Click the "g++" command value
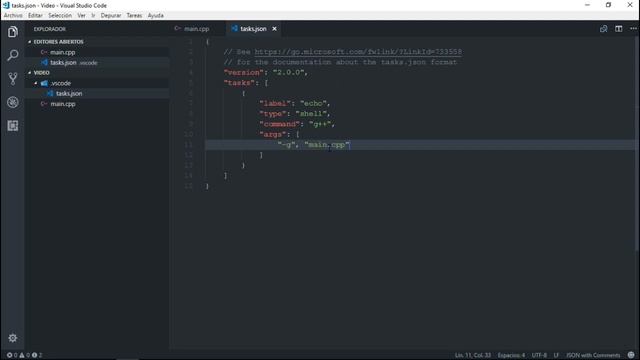 pos(320,124)
